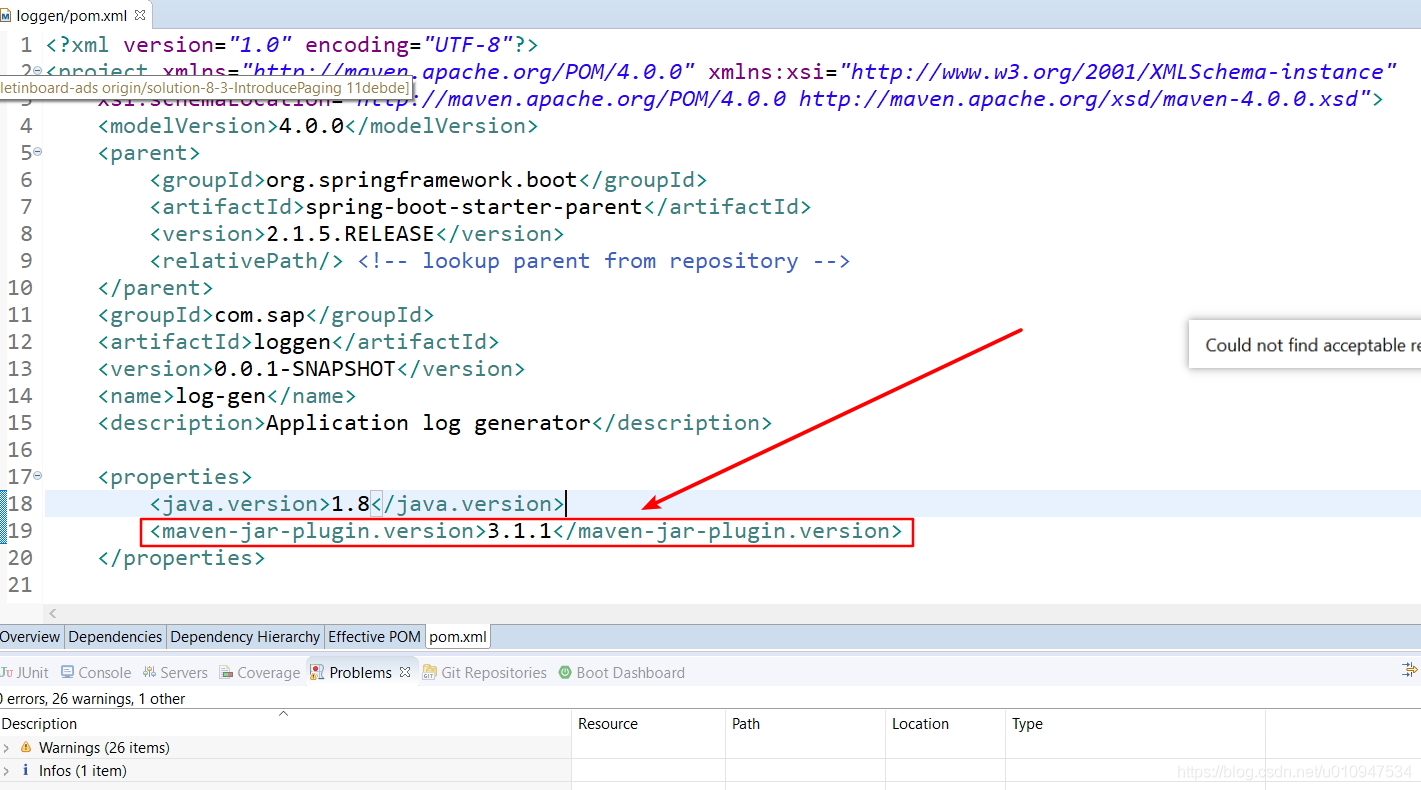Expand the Infos (1 item) group
This screenshot has width=1421, height=790.
coord(8,771)
